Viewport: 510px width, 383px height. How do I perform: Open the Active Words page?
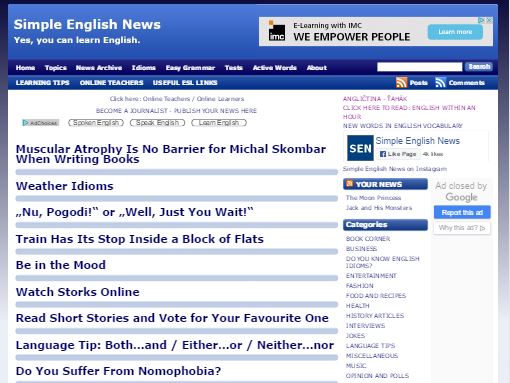pyautogui.click(x=275, y=68)
